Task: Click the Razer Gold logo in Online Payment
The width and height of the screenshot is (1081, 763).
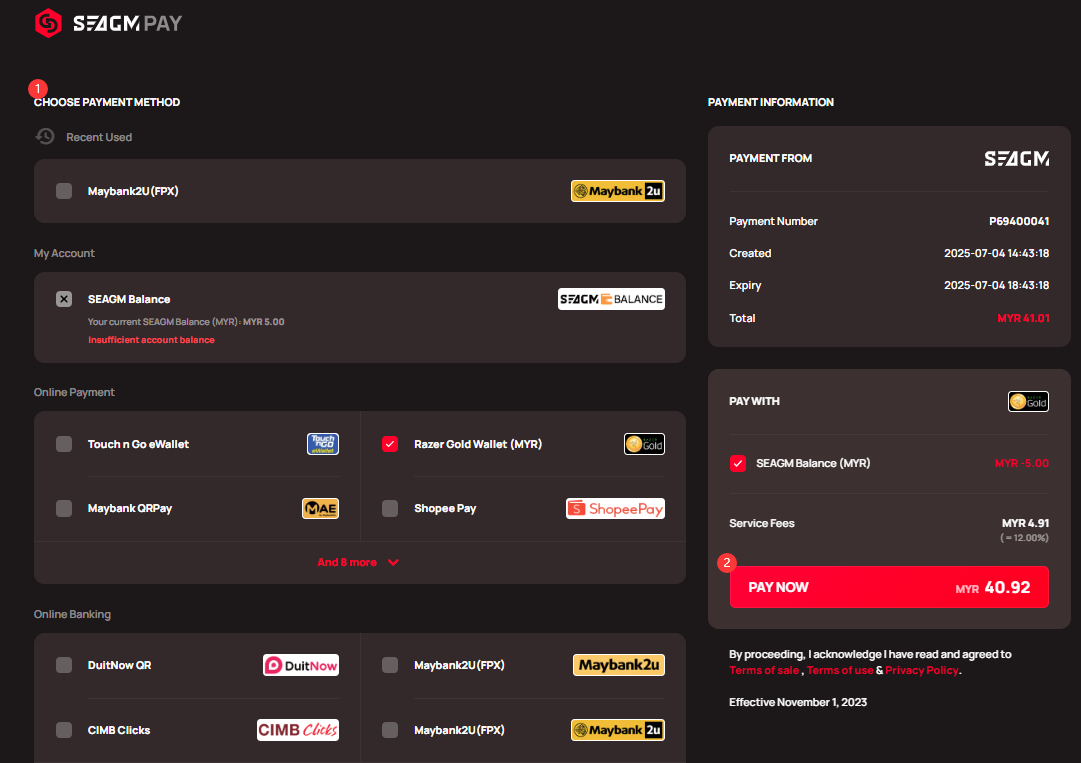Action: (x=645, y=444)
